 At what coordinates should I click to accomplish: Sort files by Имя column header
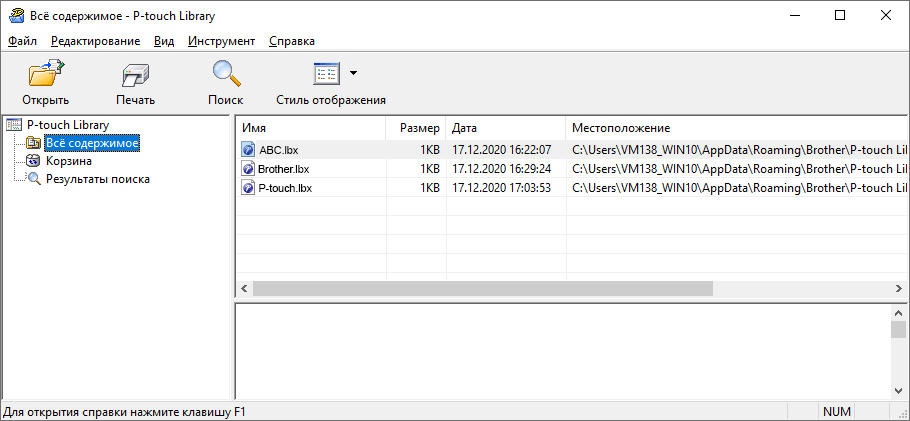310,128
